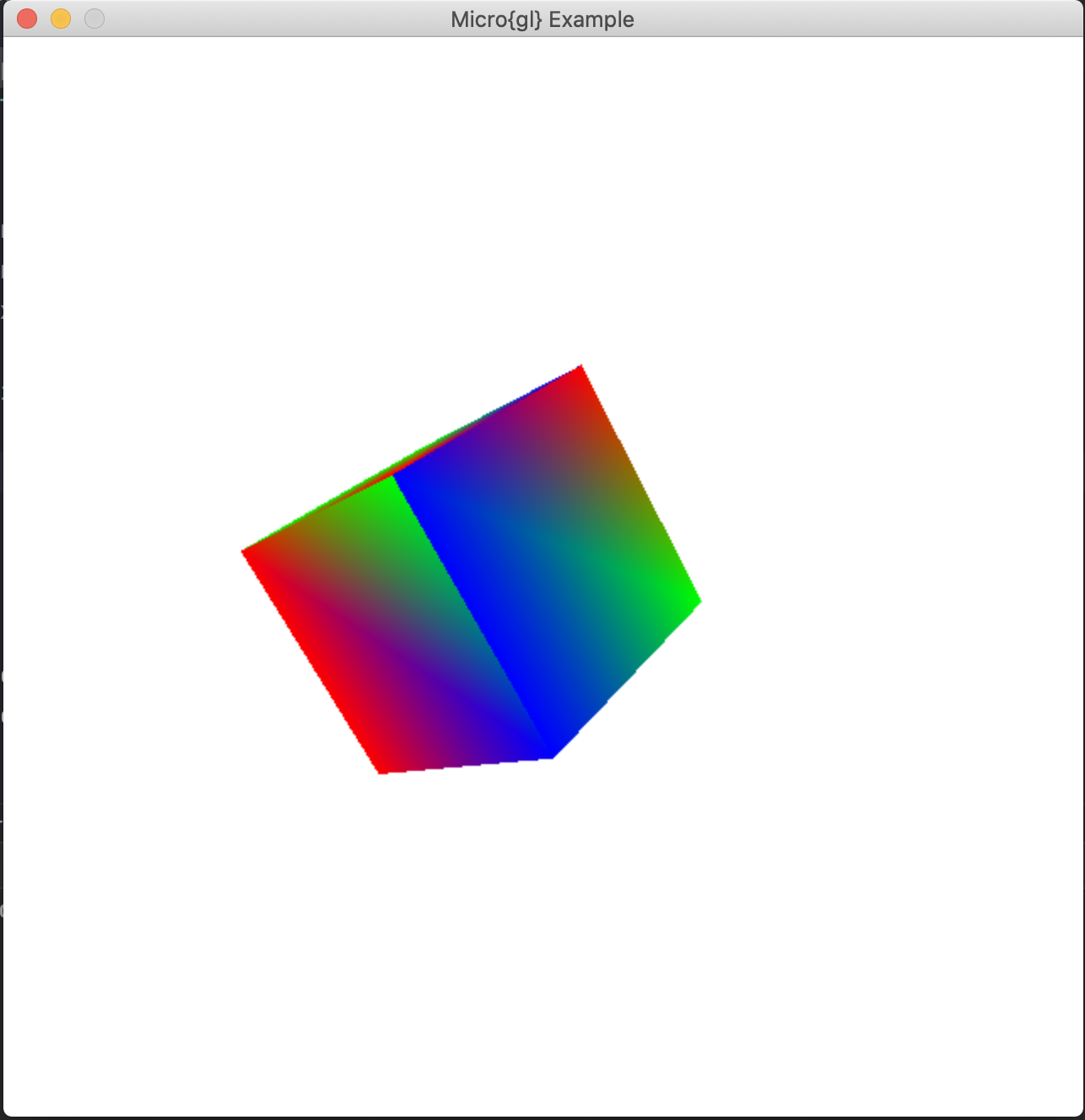1085x1120 pixels.
Task: Click the top apex vertex of the cube
Action: pos(580,367)
